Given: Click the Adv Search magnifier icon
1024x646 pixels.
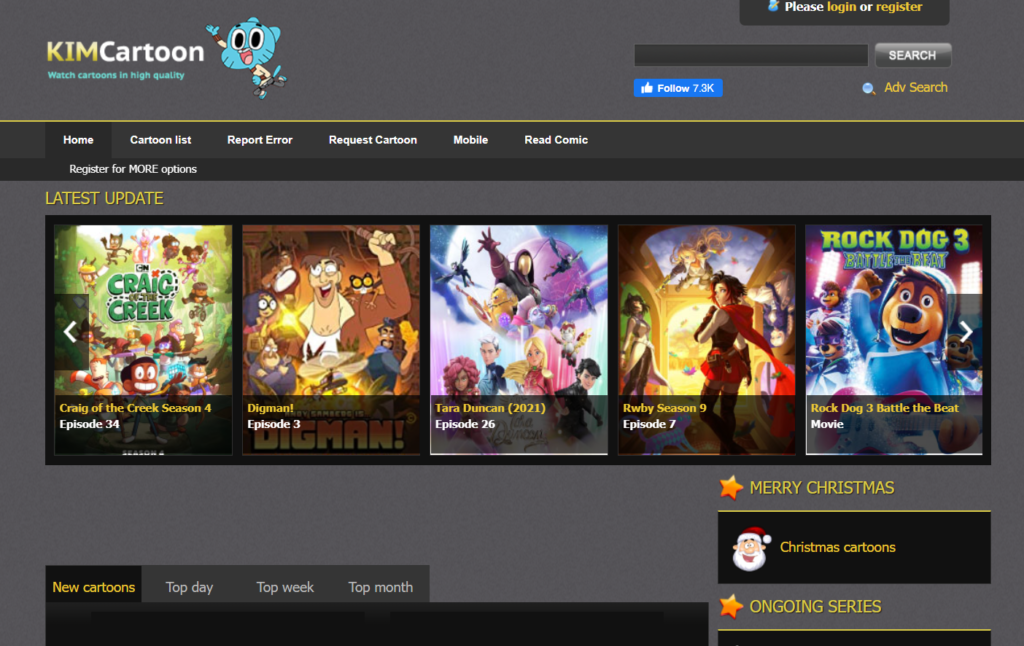Looking at the screenshot, I should click(868, 88).
